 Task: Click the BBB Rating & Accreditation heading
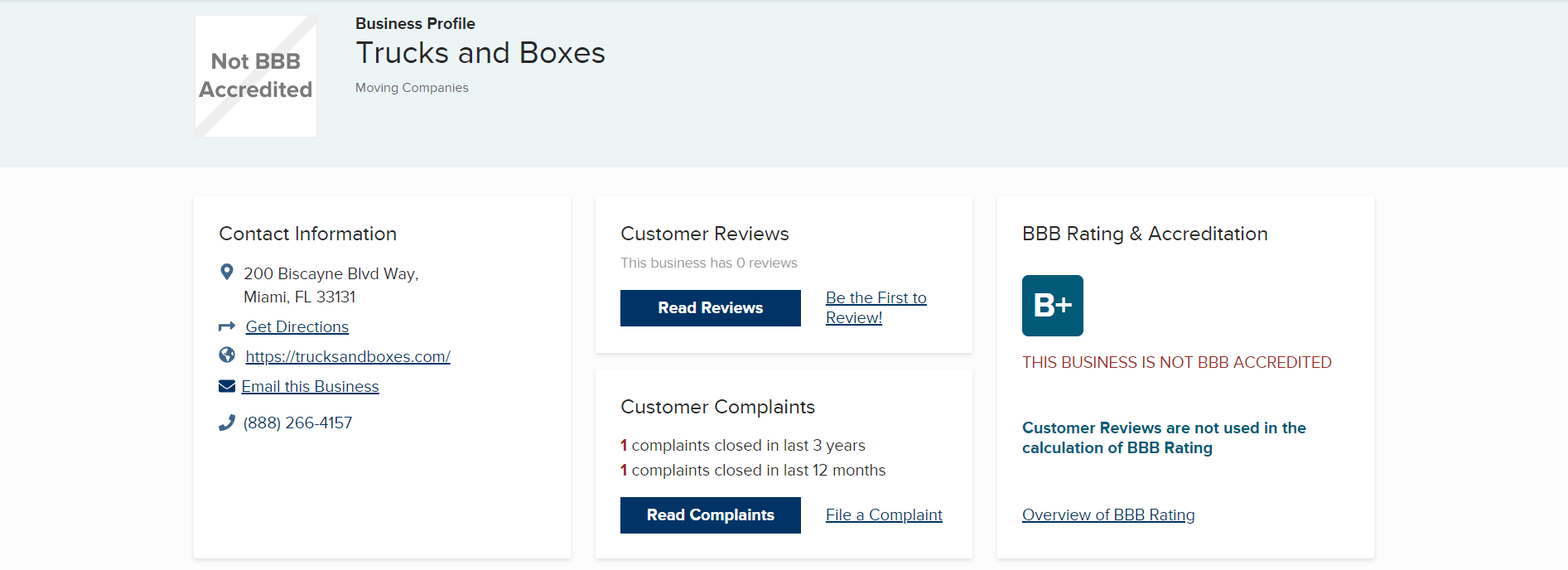pos(1145,234)
